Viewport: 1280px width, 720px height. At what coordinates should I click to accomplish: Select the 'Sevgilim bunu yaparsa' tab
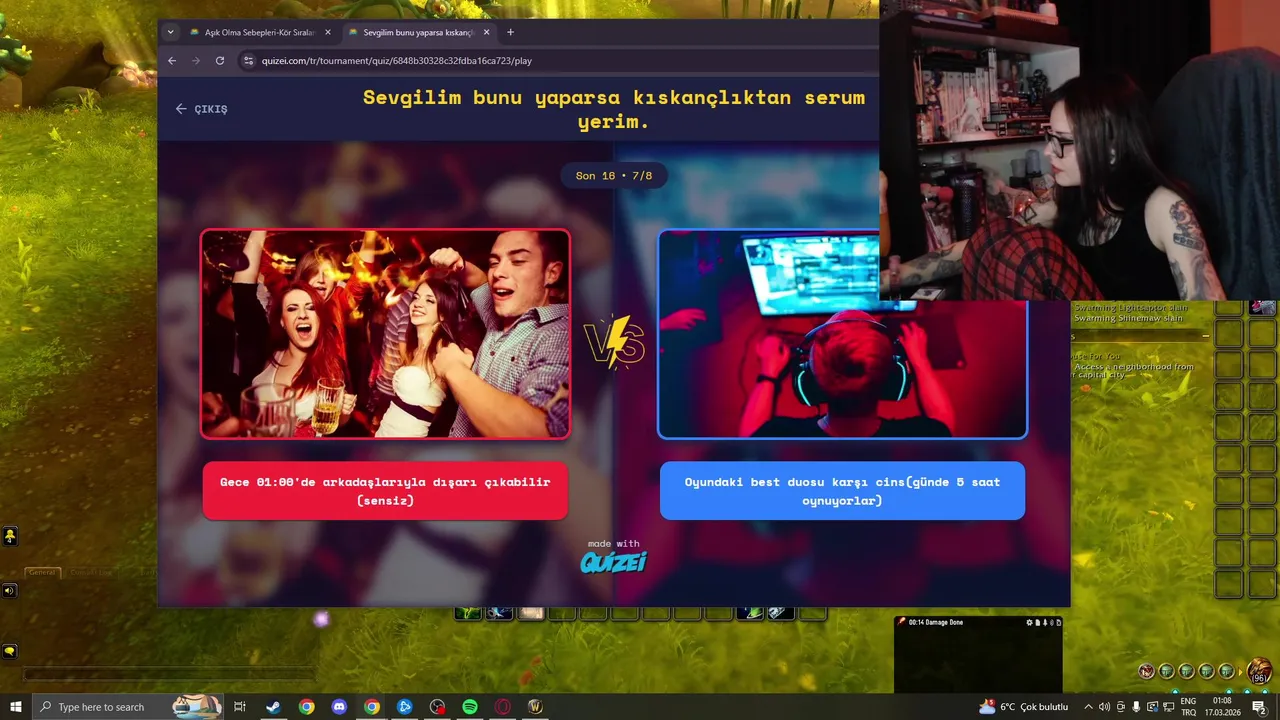pos(418,32)
